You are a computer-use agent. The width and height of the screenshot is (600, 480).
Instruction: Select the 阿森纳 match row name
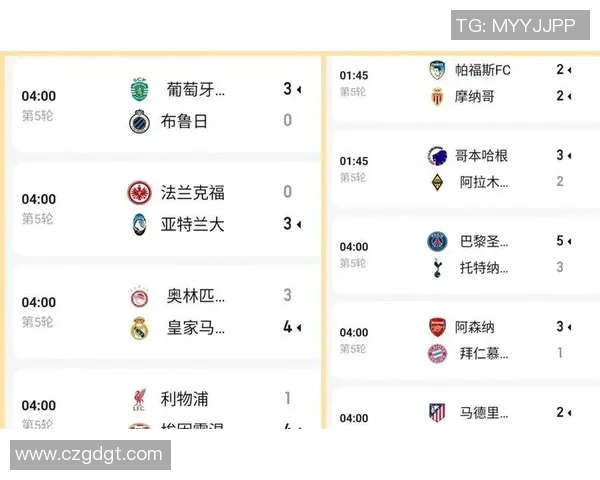tap(475, 327)
